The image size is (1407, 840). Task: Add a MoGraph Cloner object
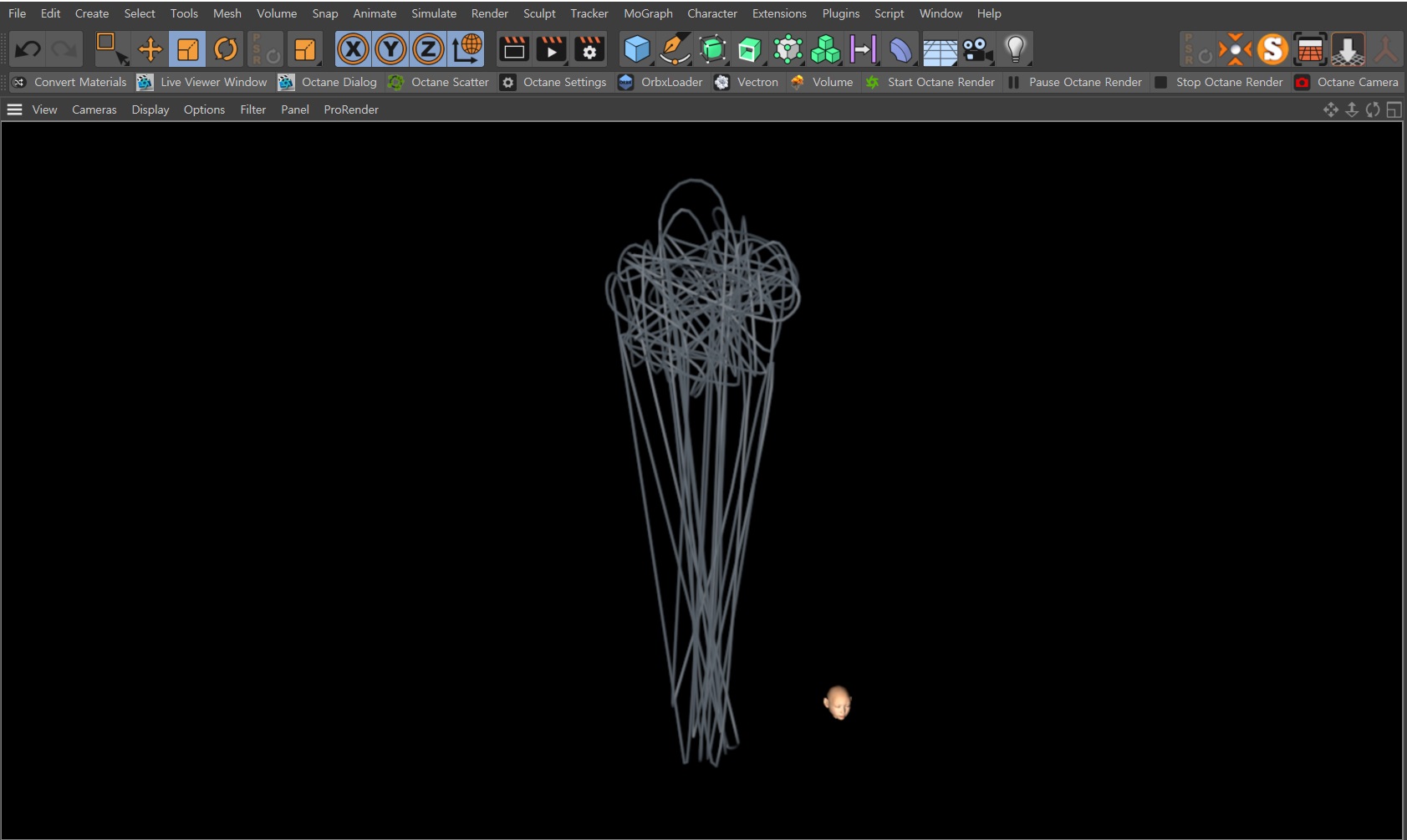[x=788, y=49]
